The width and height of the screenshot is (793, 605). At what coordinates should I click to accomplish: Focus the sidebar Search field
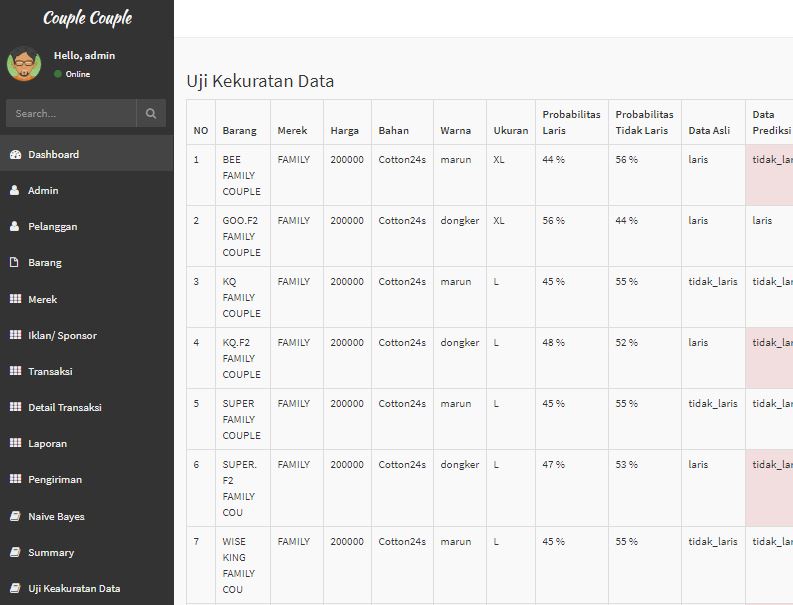tap(71, 113)
